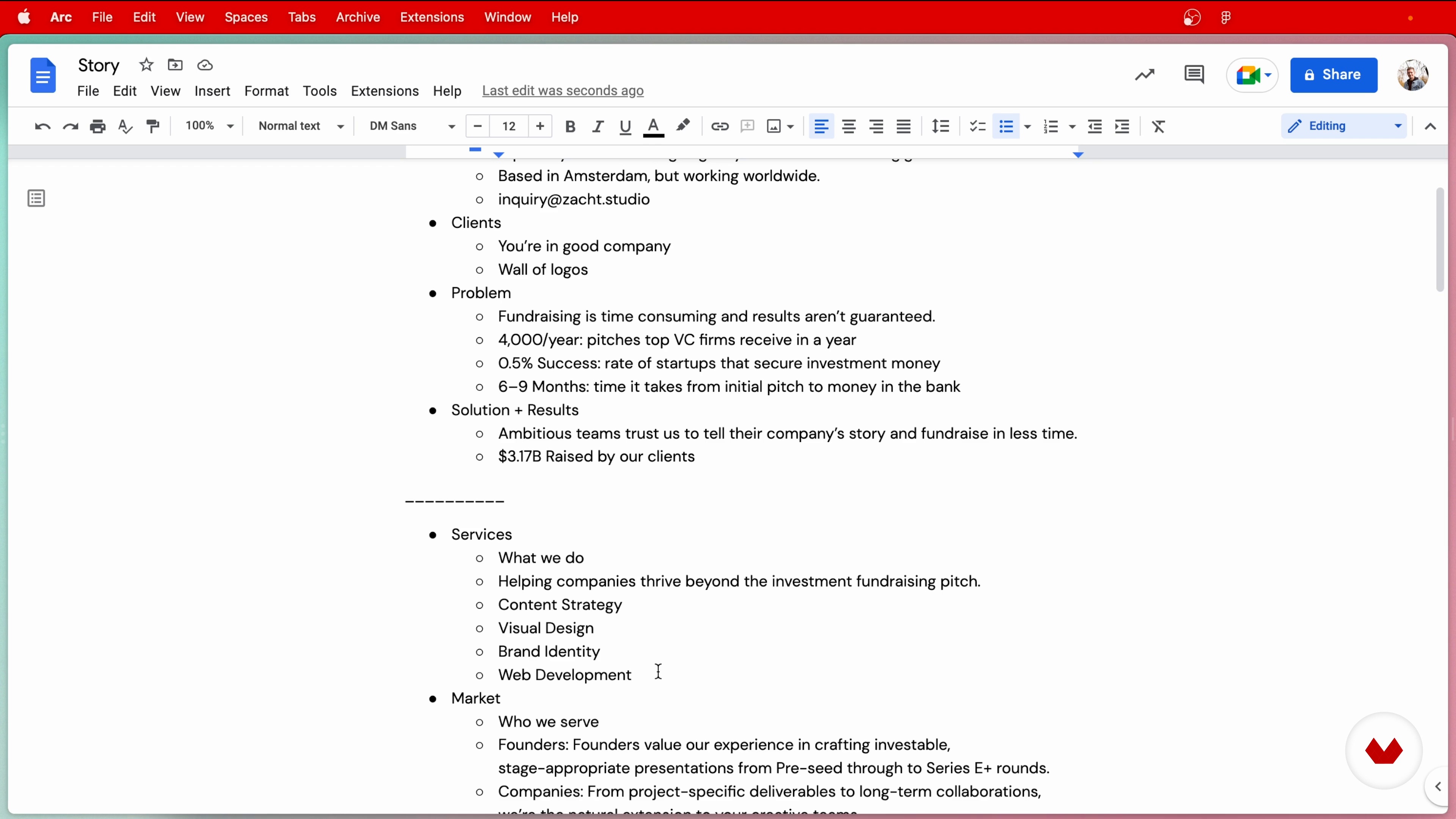The image size is (1456, 819).
Task: Insert a link using chain icon
Action: 720,126
